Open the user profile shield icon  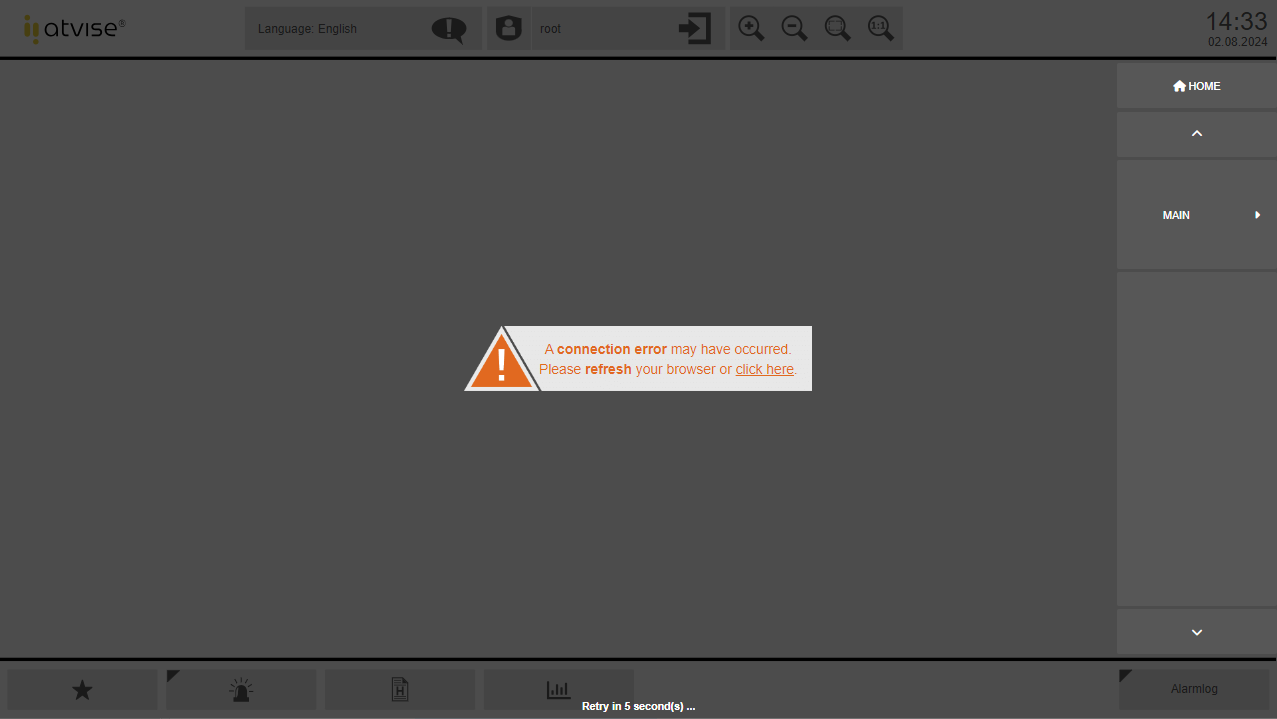click(x=509, y=28)
